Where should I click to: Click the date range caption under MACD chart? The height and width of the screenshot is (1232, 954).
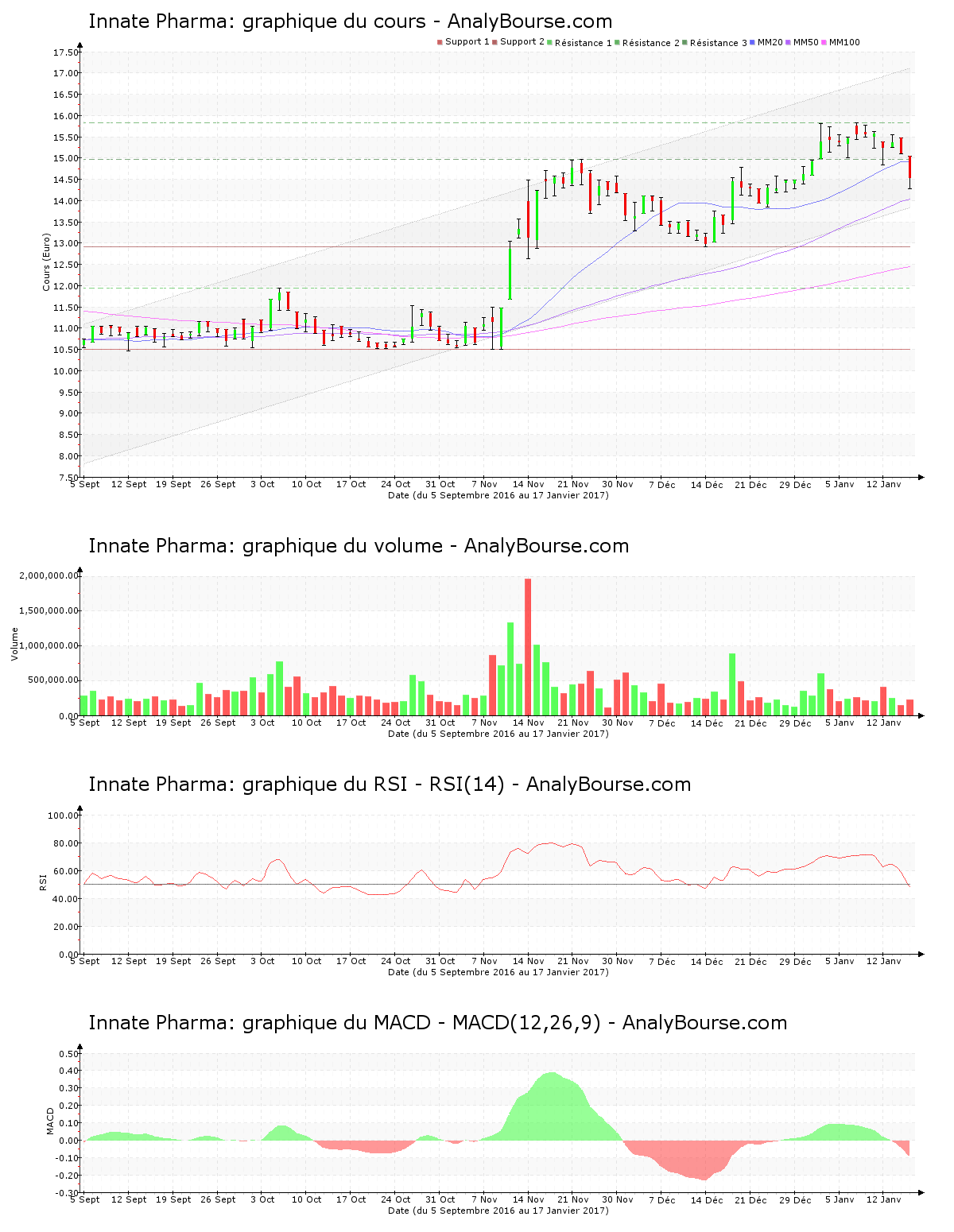(x=498, y=1211)
